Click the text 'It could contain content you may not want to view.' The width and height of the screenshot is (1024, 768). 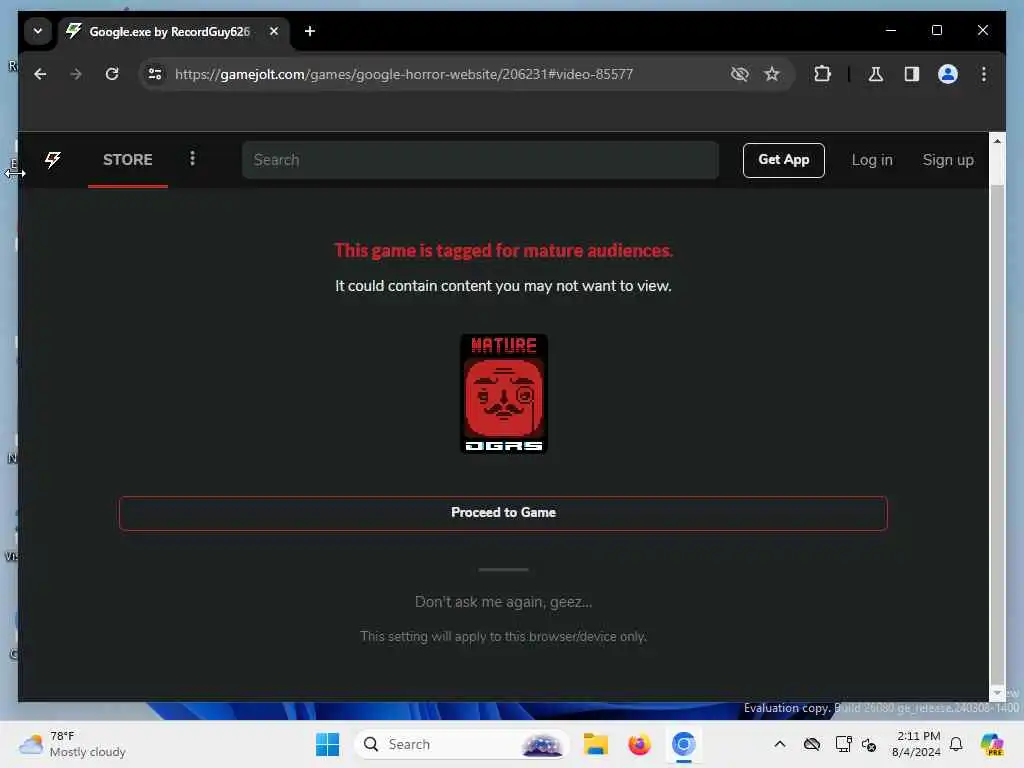[x=503, y=286]
